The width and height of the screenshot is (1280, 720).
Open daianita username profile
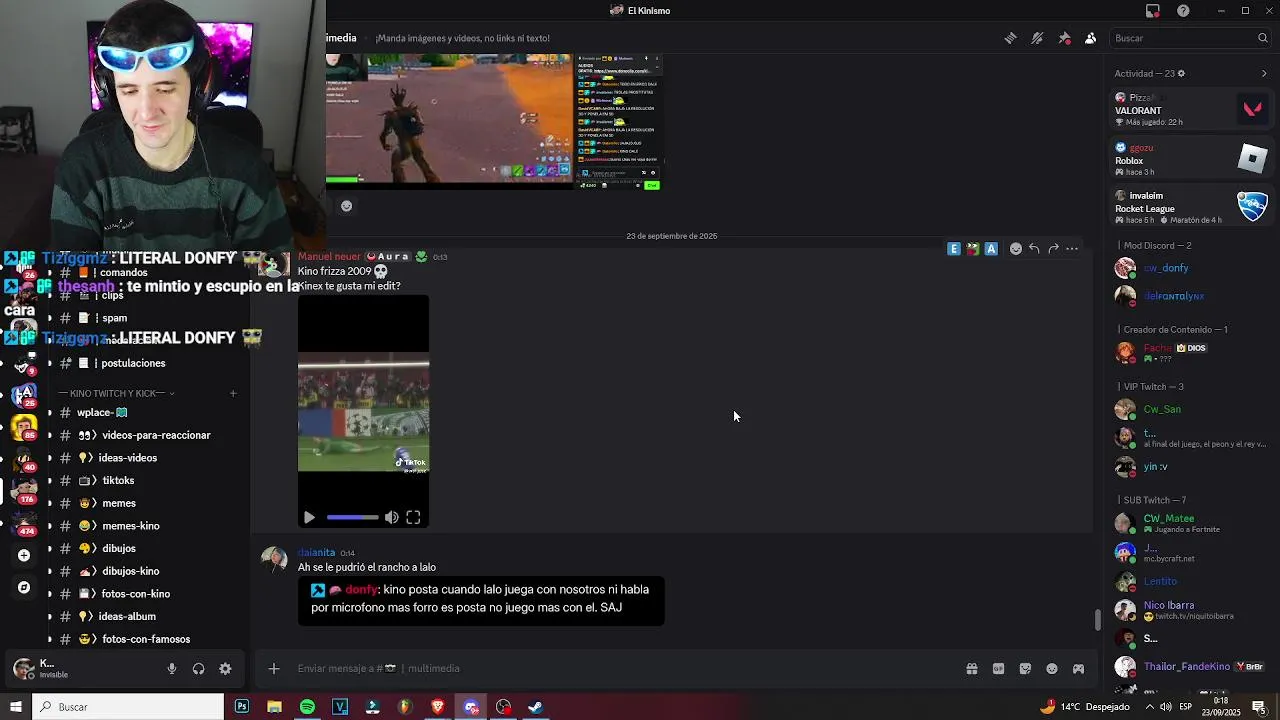pyautogui.click(x=316, y=552)
